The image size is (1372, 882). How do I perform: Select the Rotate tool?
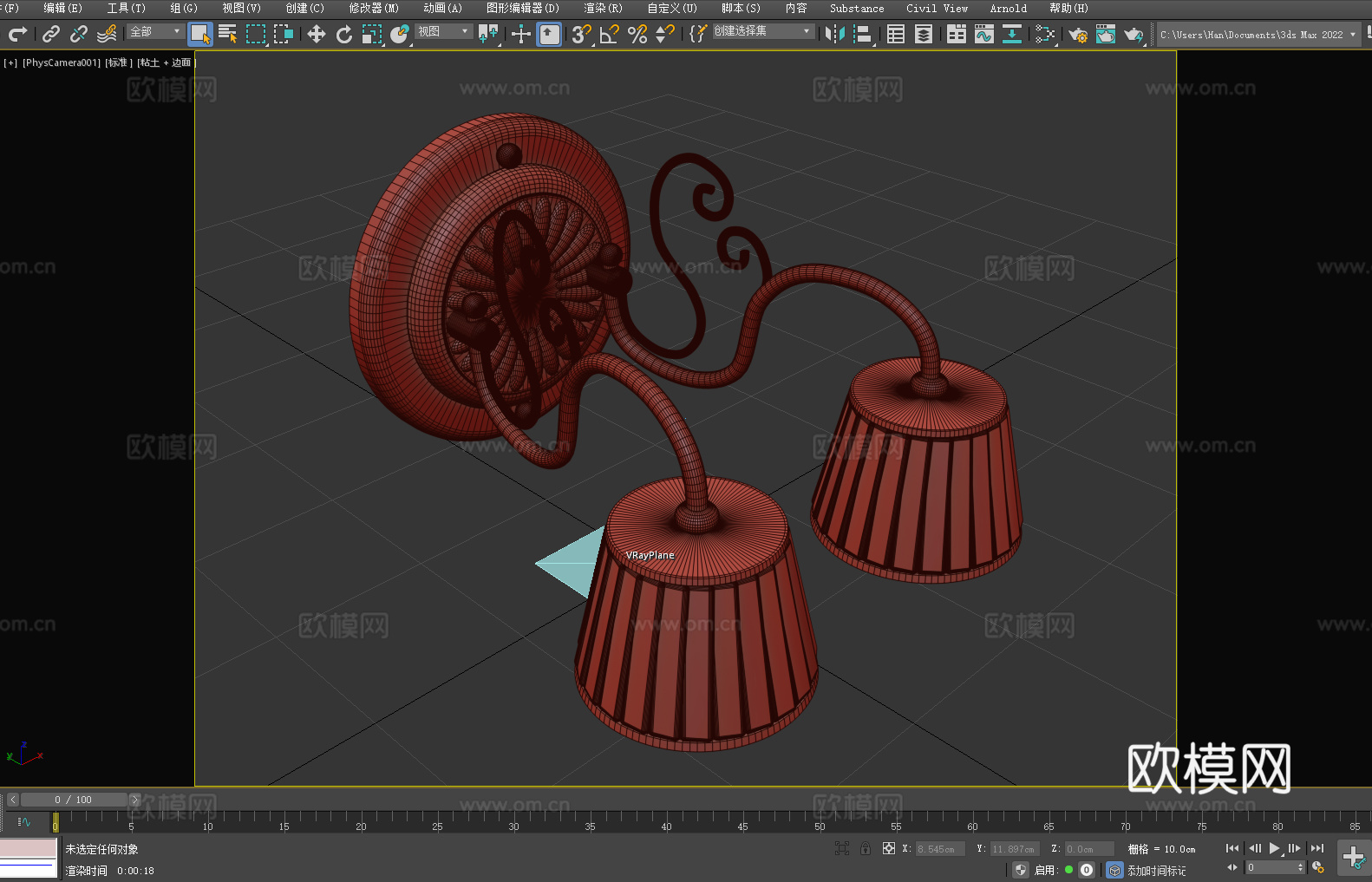click(344, 34)
